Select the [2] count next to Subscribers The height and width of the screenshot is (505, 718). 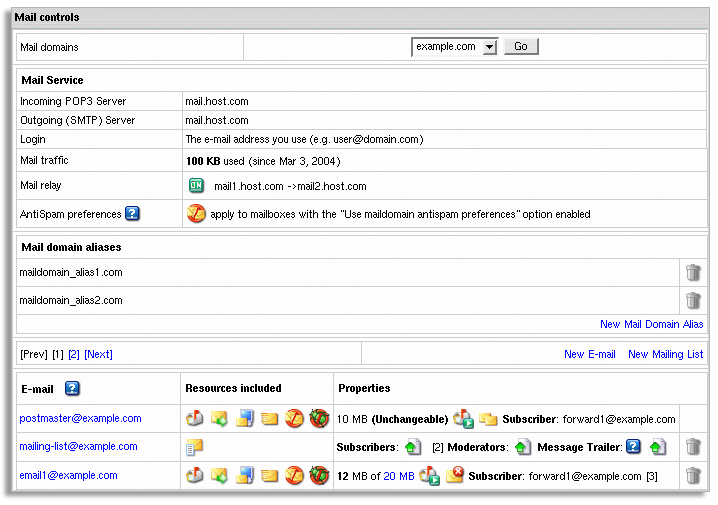(x=438, y=447)
